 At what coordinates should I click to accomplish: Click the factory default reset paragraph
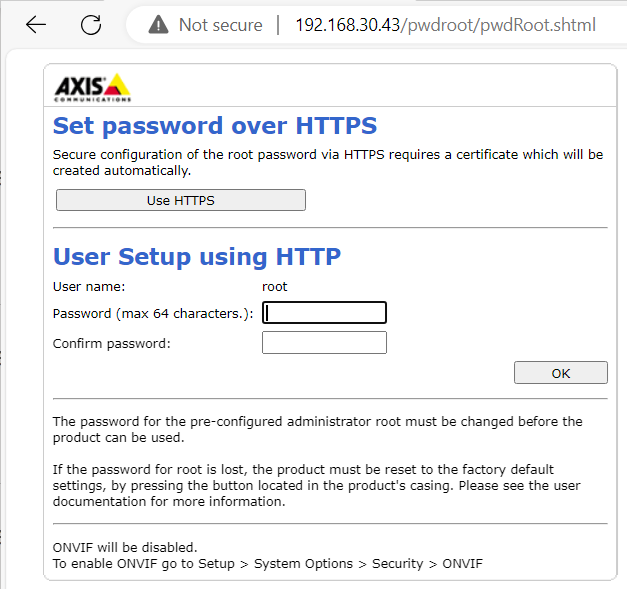click(x=317, y=485)
